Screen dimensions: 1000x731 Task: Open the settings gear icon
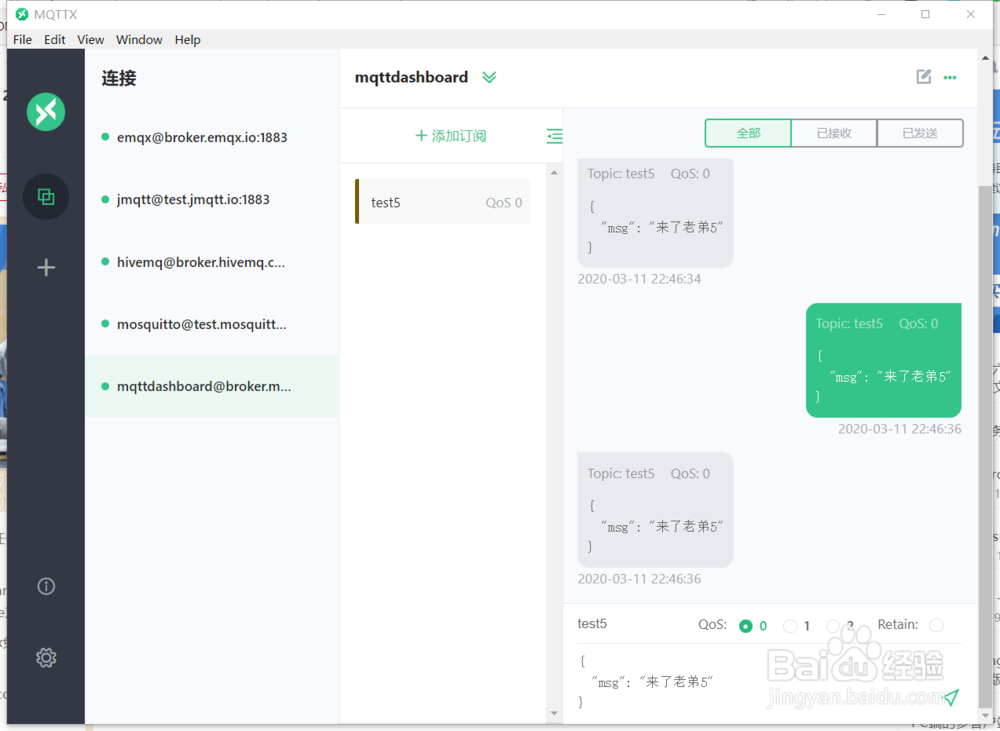(46, 658)
